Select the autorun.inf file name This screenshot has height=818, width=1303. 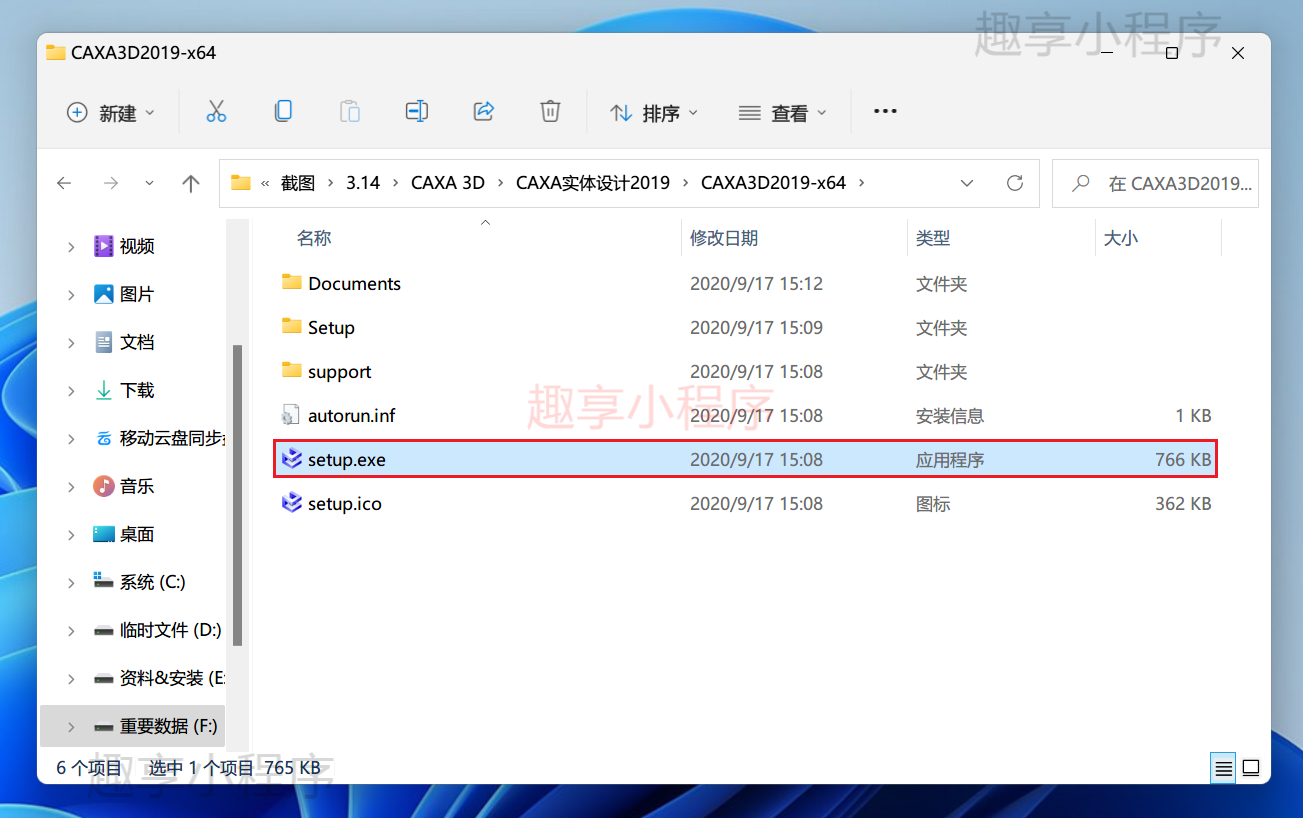coord(352,415)
